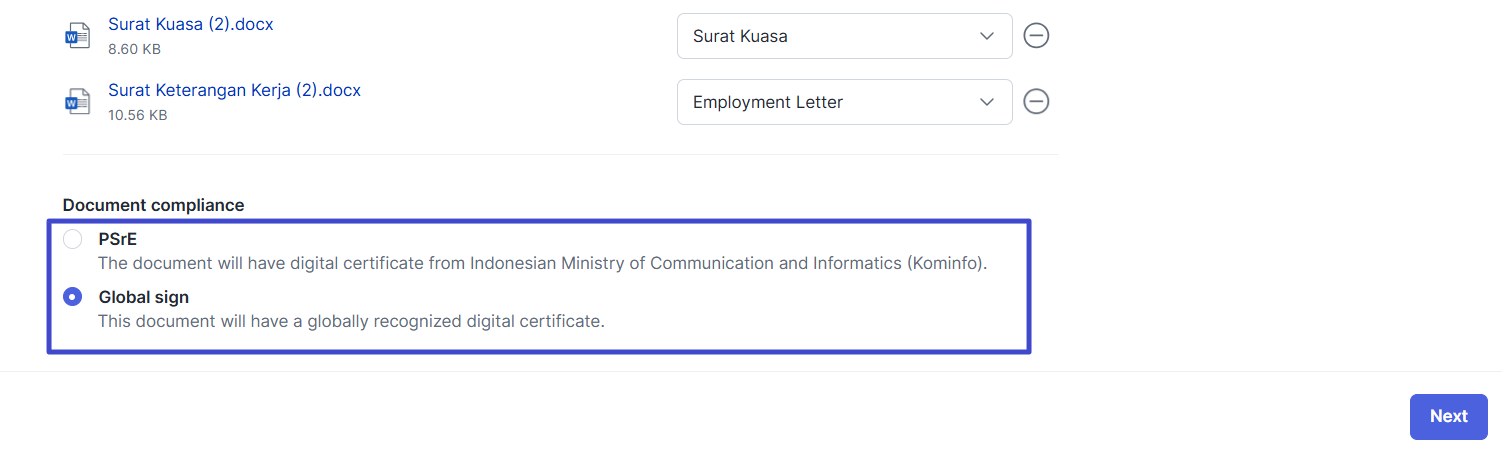Remove the Employment Letter document with minus icon
The height and width of the screenshot is (451, 1502).
tap(1036, 102)
